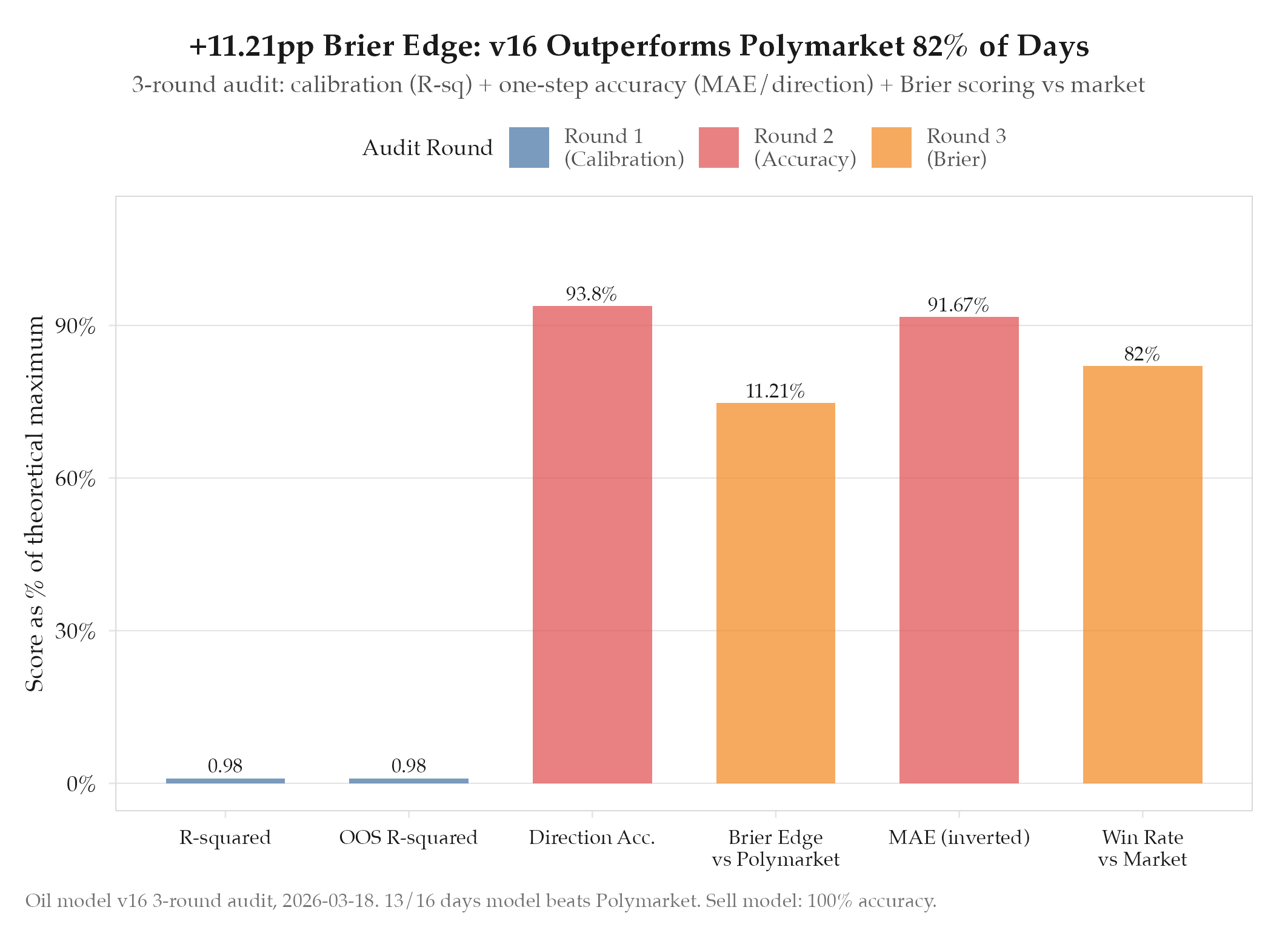
Task: Click the 11.21% data label
Action: [775, 391]
